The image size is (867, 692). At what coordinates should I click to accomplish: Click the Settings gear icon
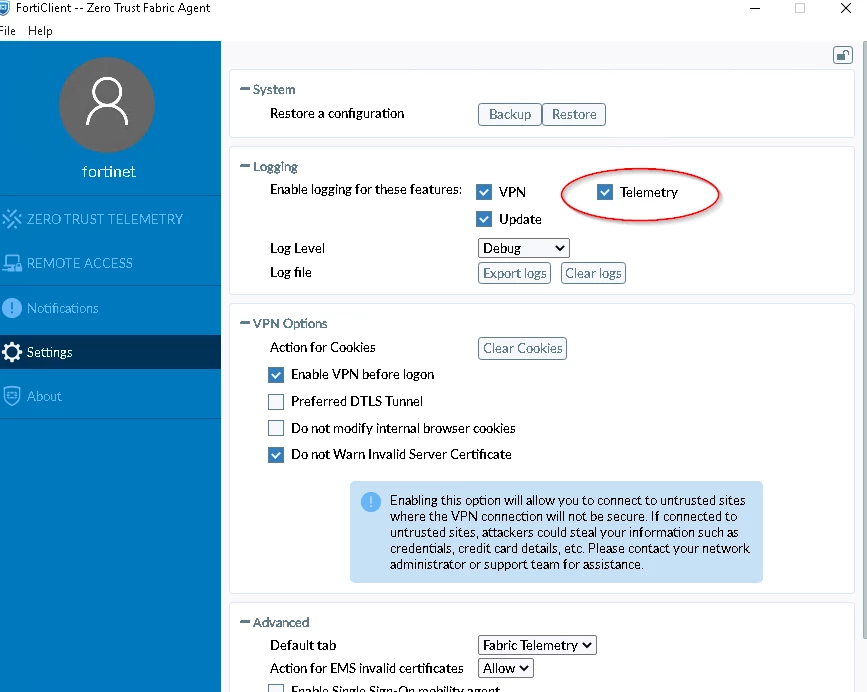[12, 352]
